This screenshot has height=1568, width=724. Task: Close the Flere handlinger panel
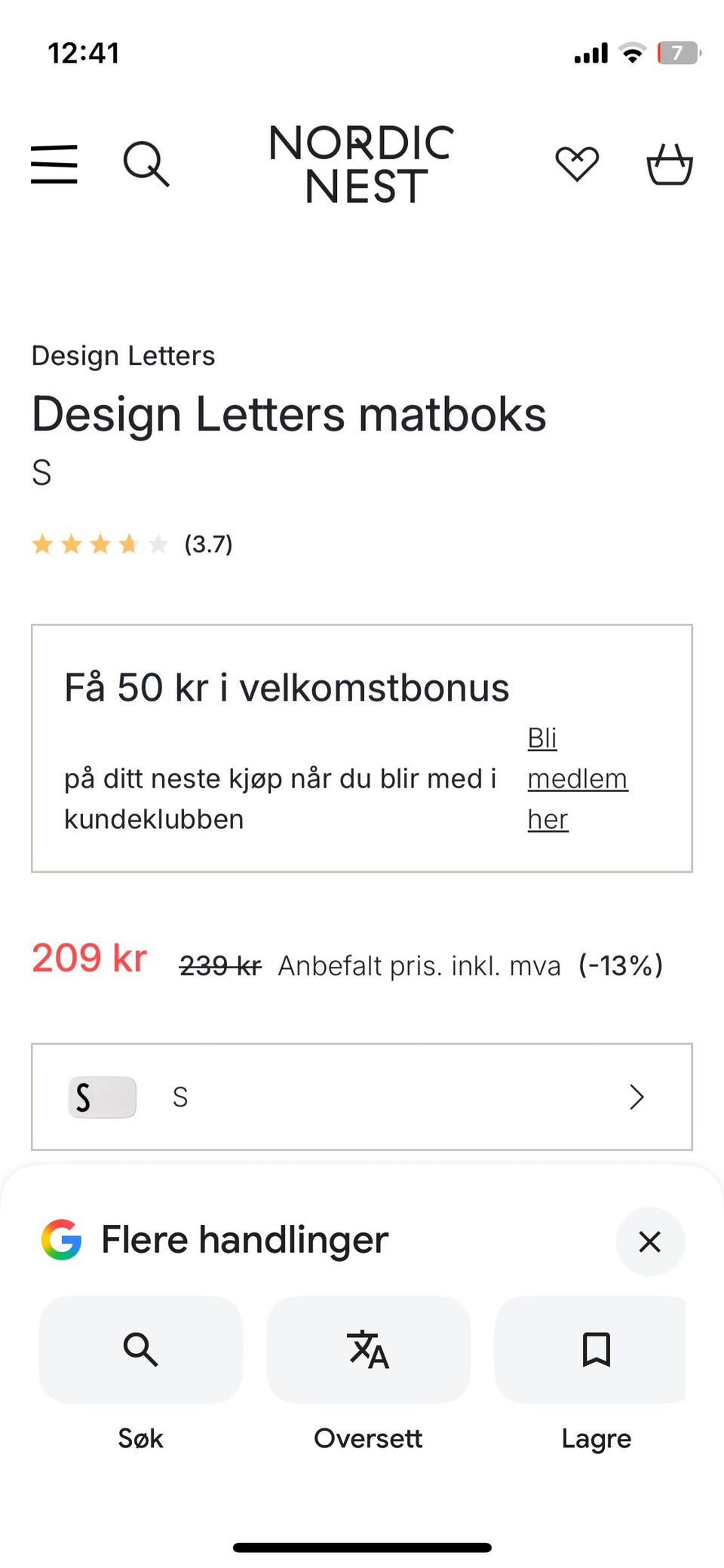649,1241
